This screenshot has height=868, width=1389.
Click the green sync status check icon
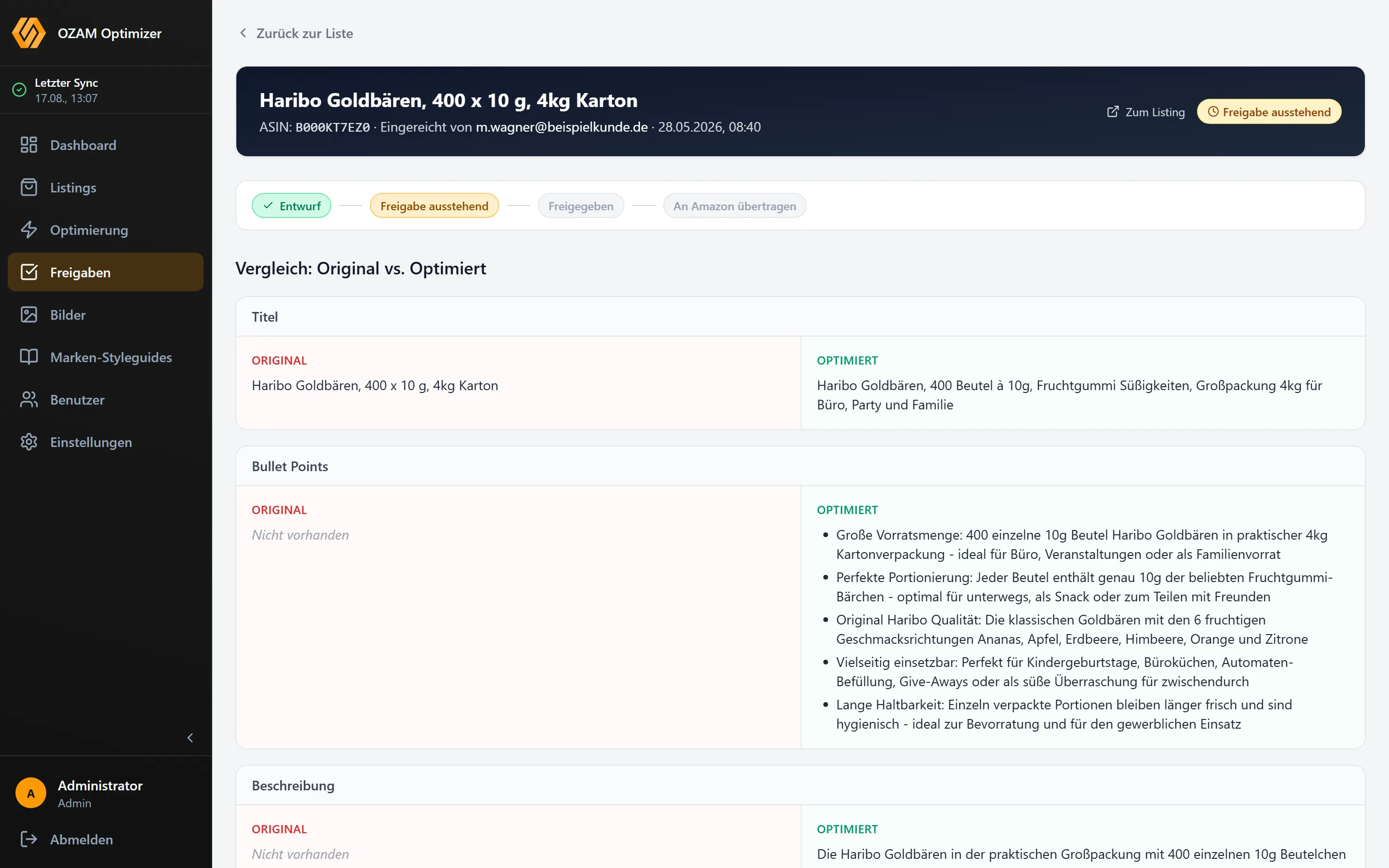(19, 90)
